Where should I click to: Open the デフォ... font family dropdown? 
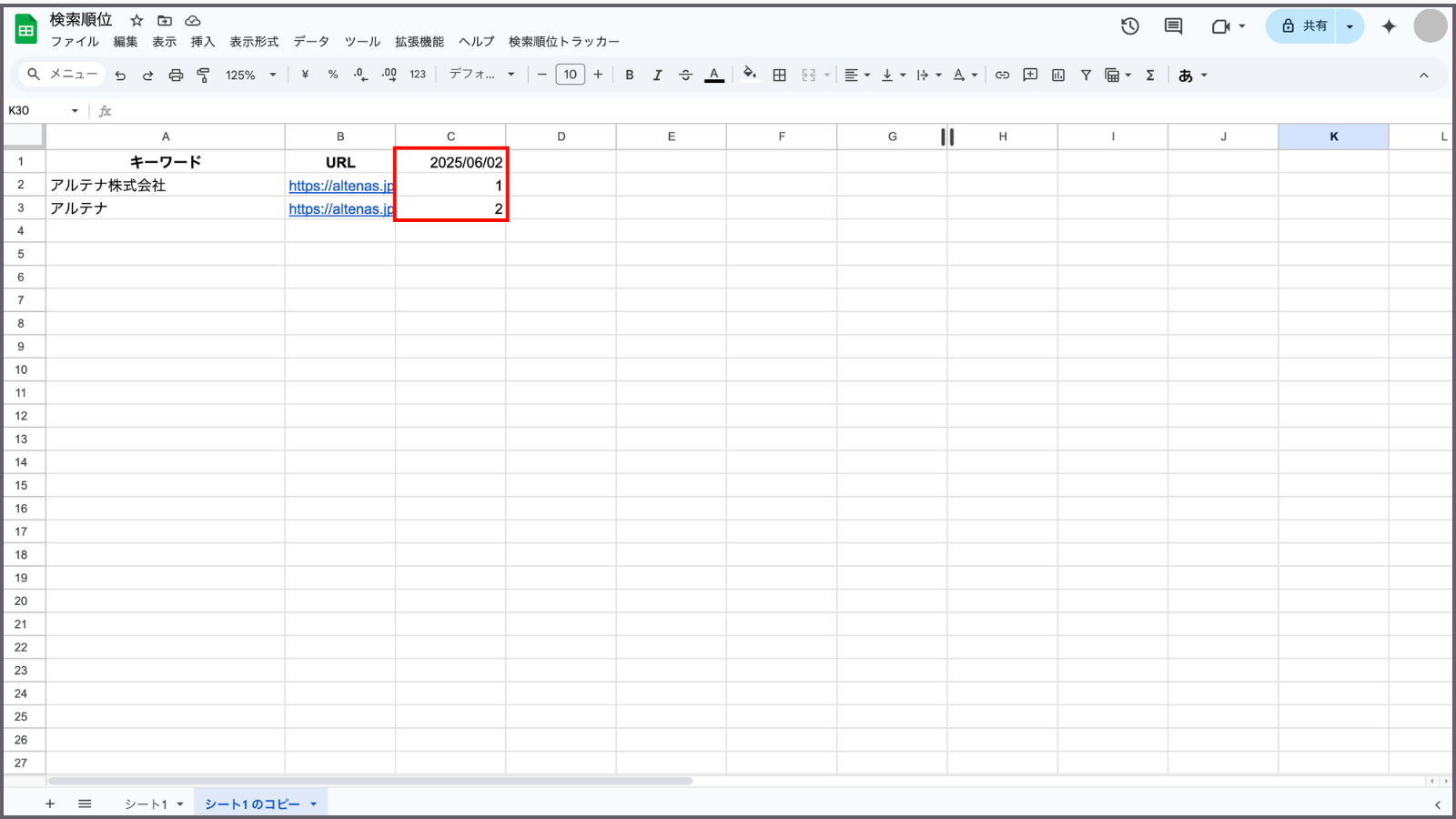[482, 75]
